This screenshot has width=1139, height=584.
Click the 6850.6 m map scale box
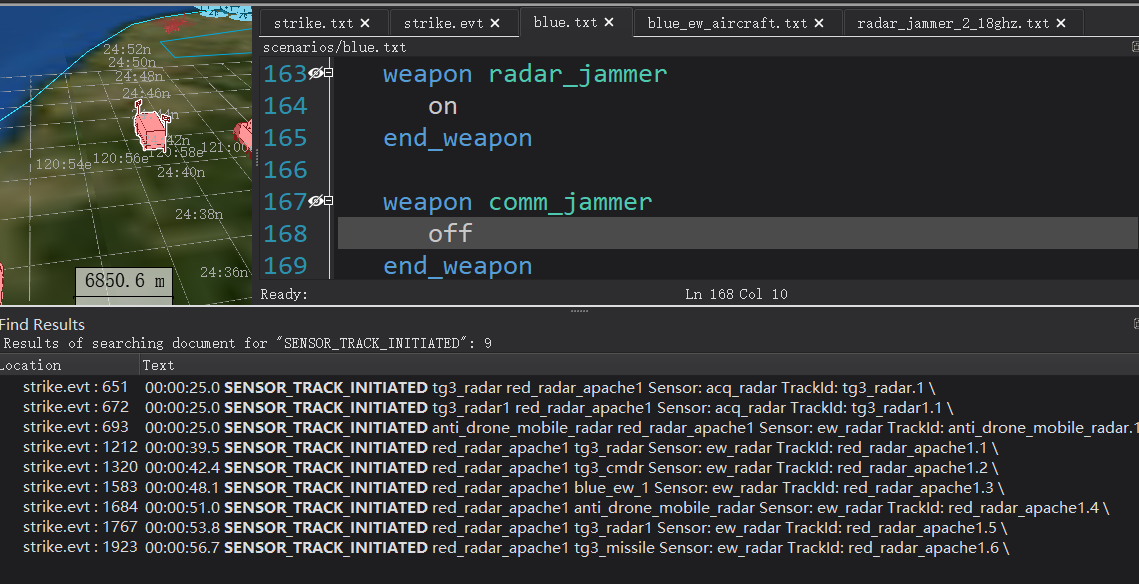(124, 281)
